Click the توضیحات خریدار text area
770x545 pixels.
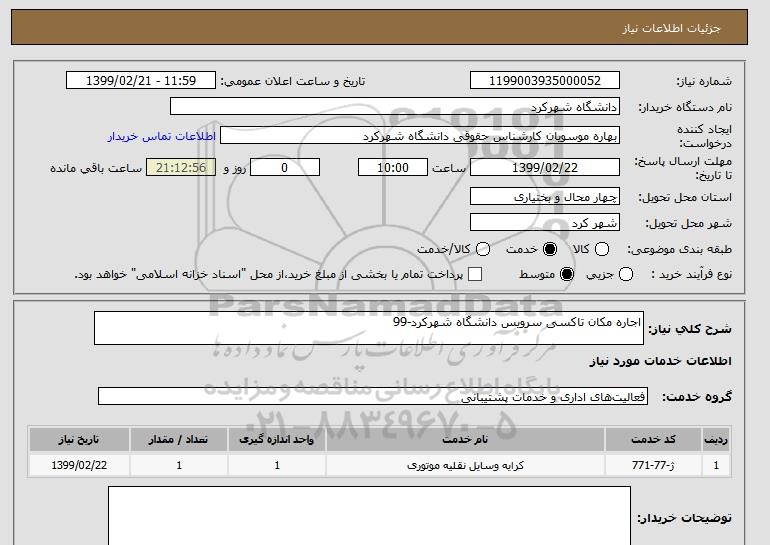point(369,516)
